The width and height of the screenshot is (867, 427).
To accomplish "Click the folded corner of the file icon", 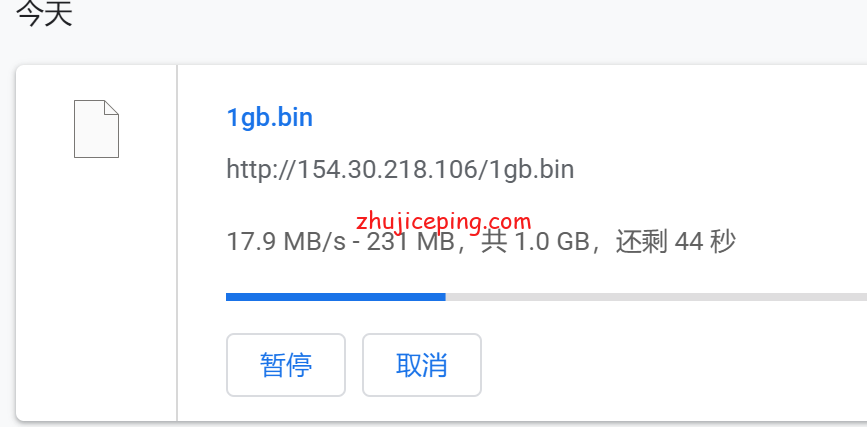I will [112, 107].
